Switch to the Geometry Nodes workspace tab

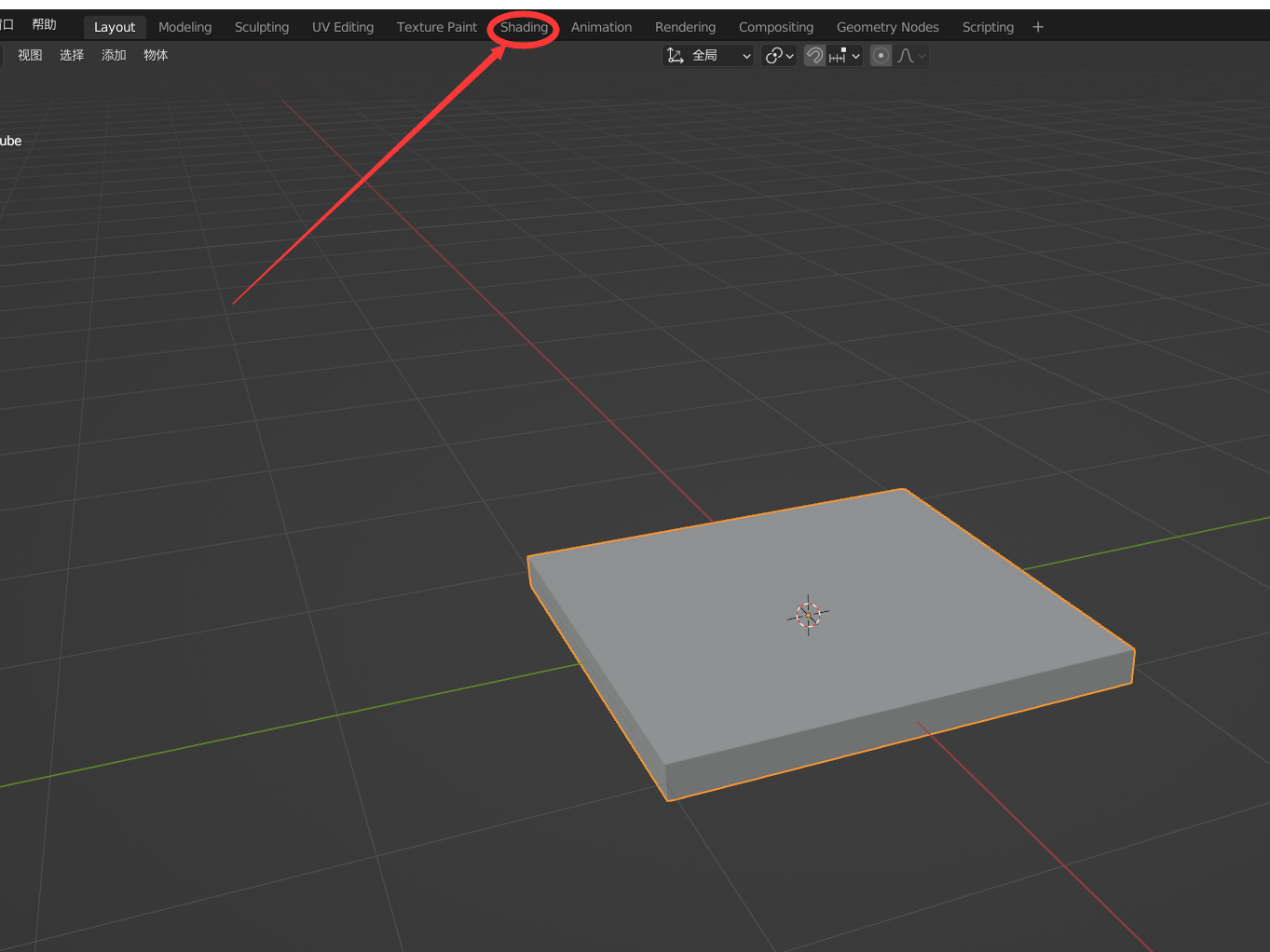coord(887,27)
